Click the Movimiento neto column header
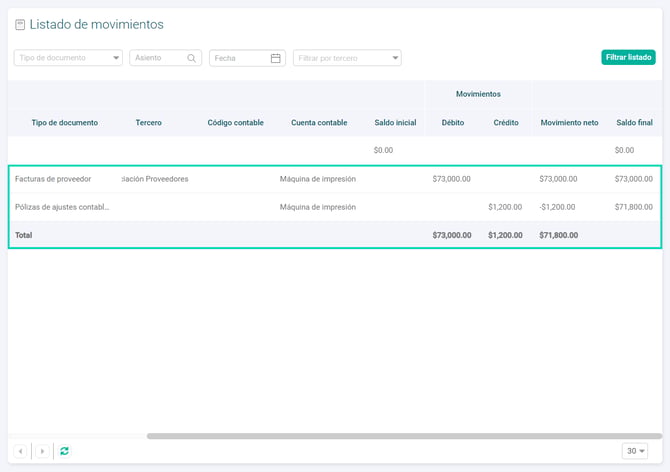Image resolution: width=670 pixels, height=472 pixels. [x=569, y=123]
